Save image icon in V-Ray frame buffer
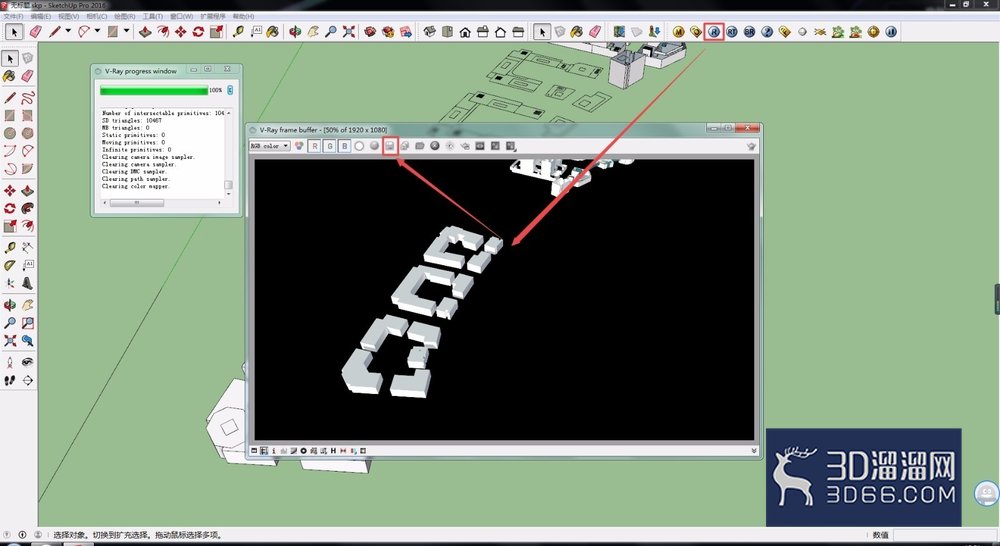This screenshot has height=546, width=1000. [390, 146]
